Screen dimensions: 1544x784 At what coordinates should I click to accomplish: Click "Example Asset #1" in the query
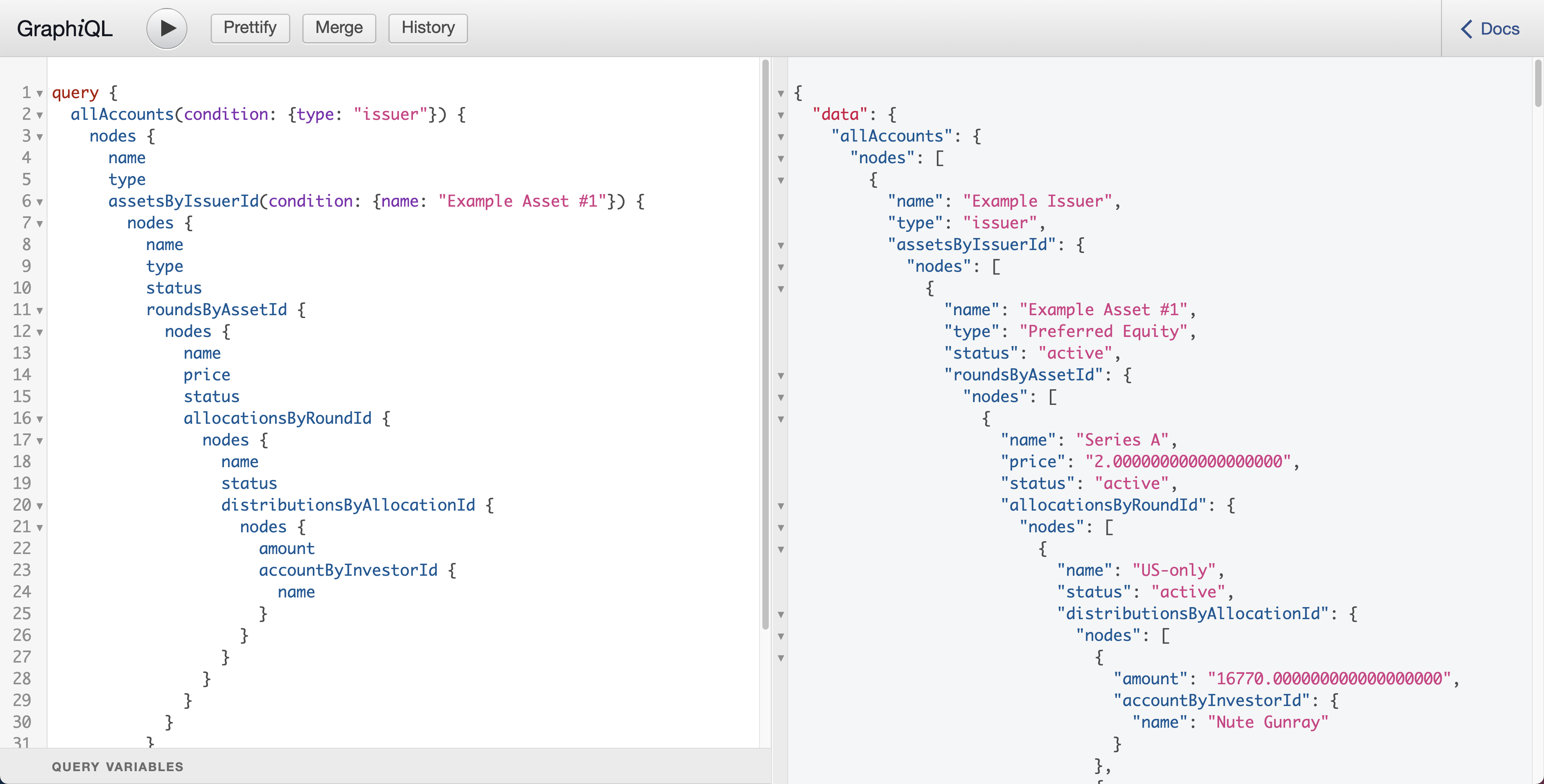point(522,201)
